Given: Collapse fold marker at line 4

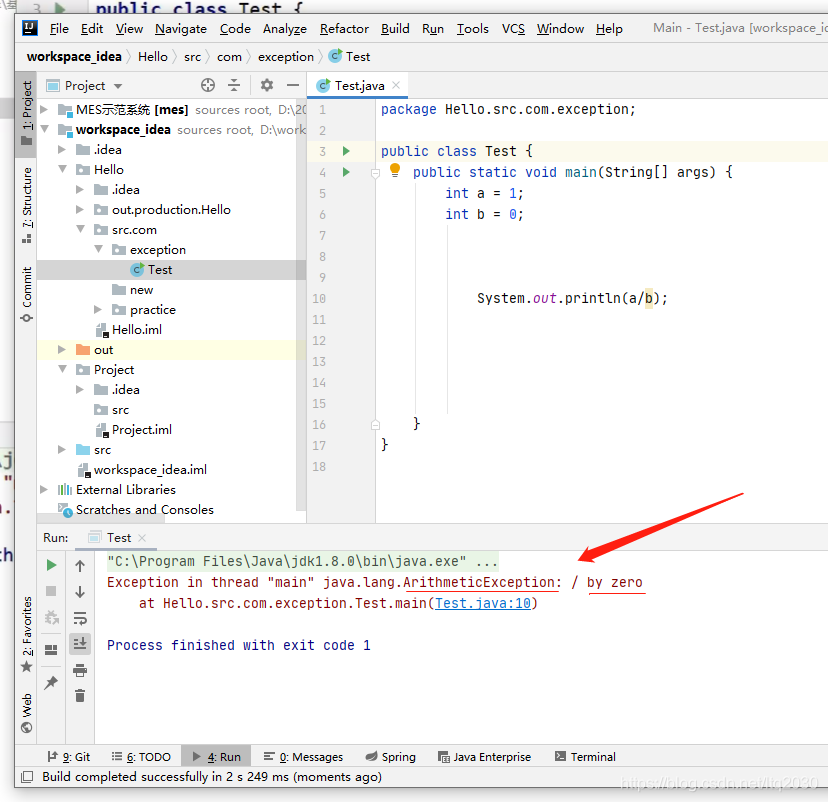Looking at the screenshot, I should pyautogui.click(x=375, y=173).
